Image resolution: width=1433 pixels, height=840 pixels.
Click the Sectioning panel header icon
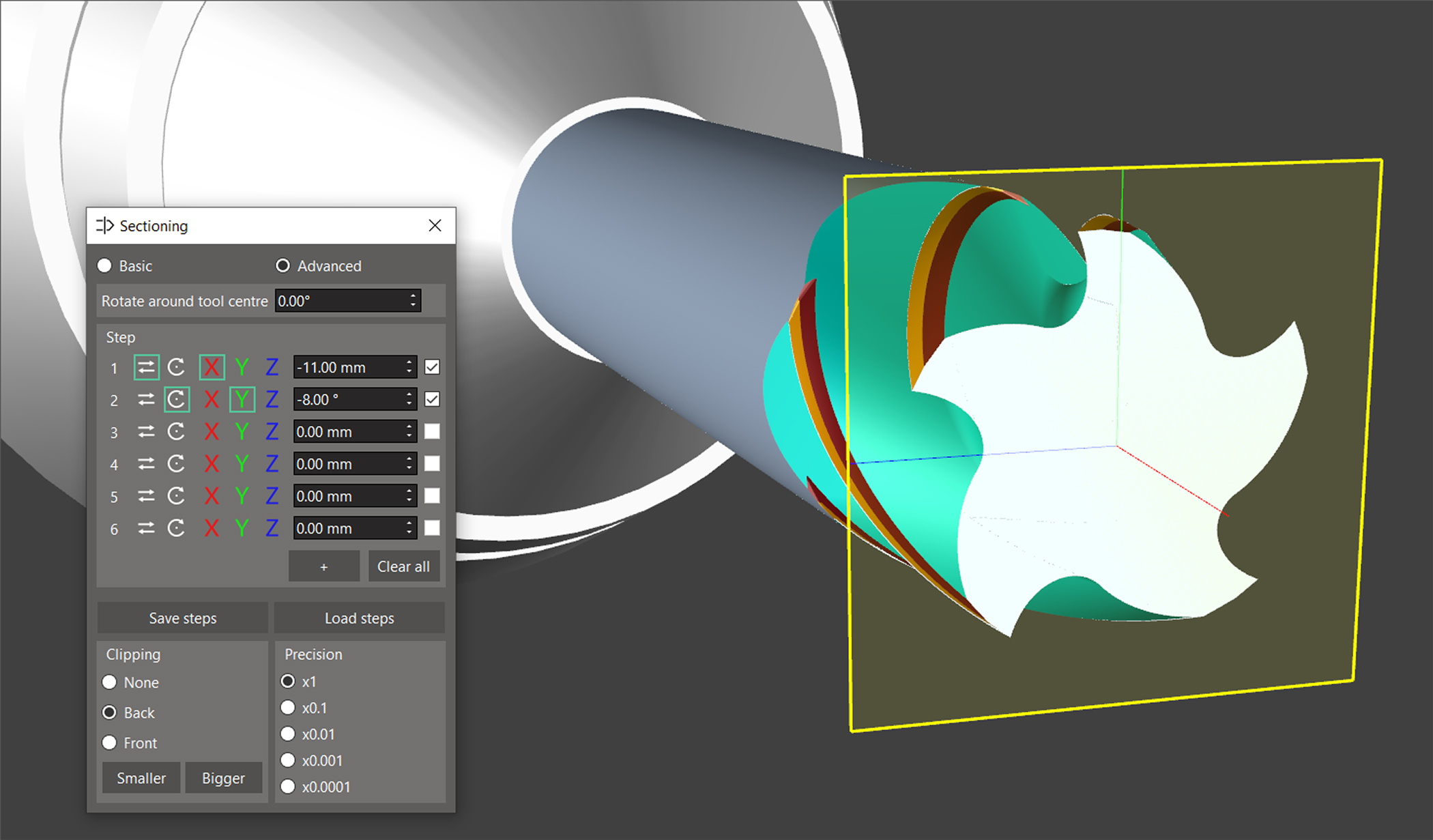[106, 225]
